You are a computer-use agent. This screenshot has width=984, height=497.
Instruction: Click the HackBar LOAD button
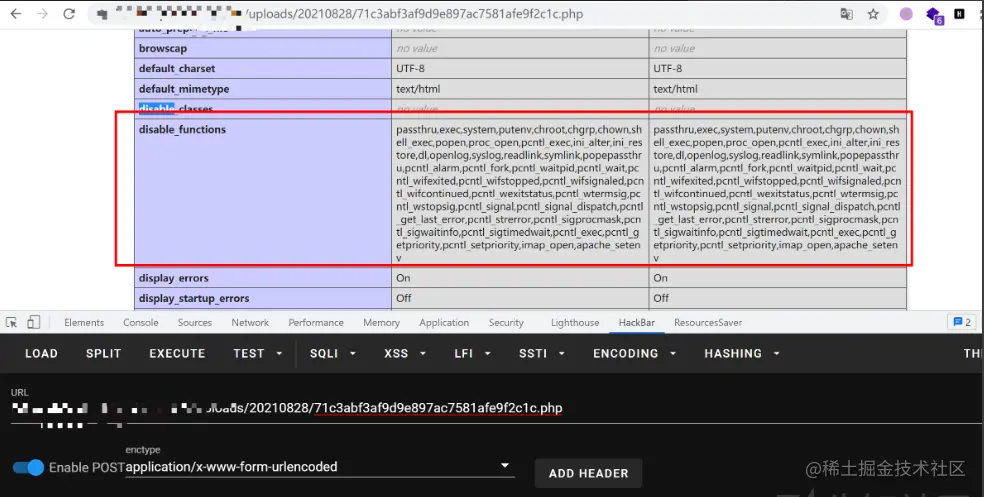(x=41, y=353)
